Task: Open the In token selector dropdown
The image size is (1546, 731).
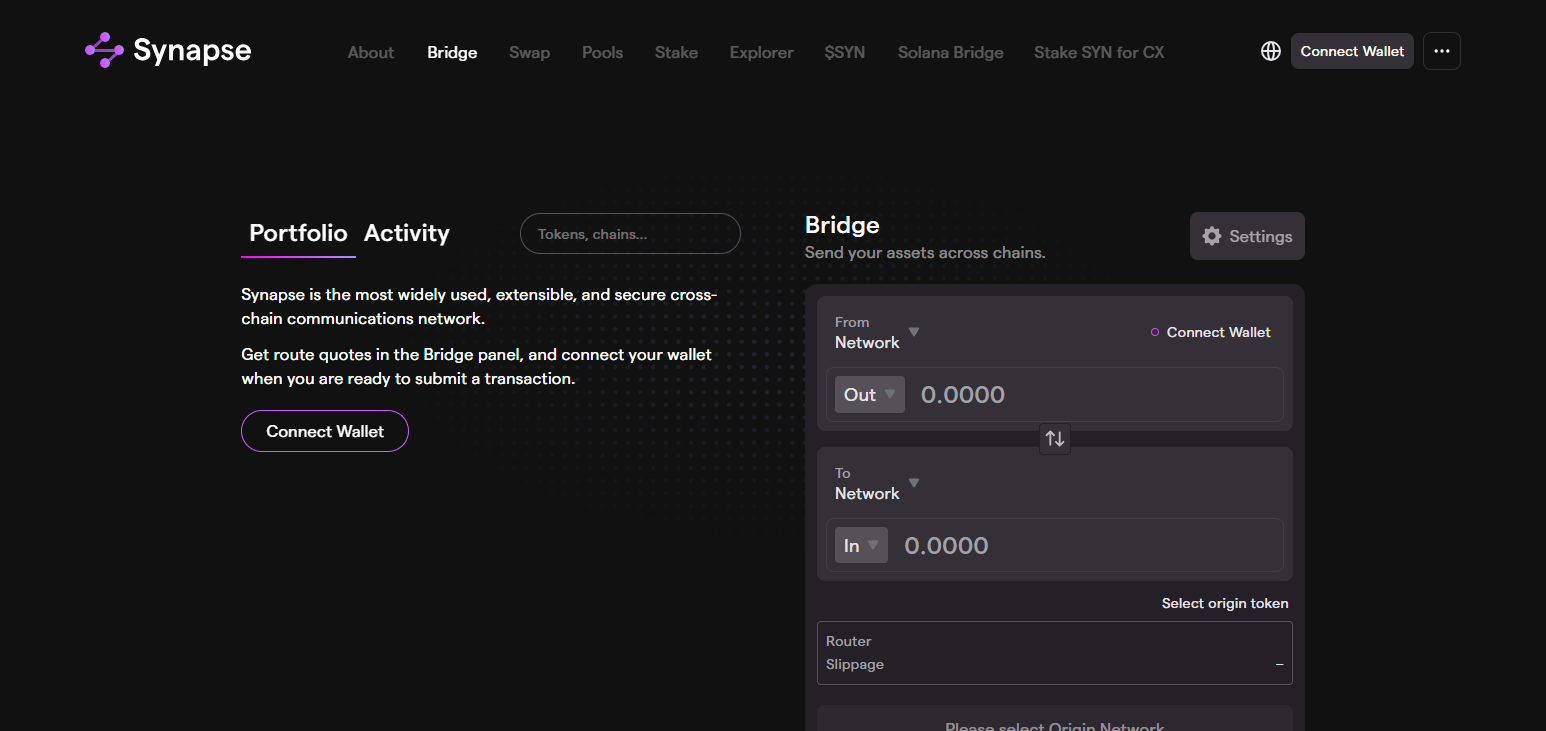Action: point(861,545)
